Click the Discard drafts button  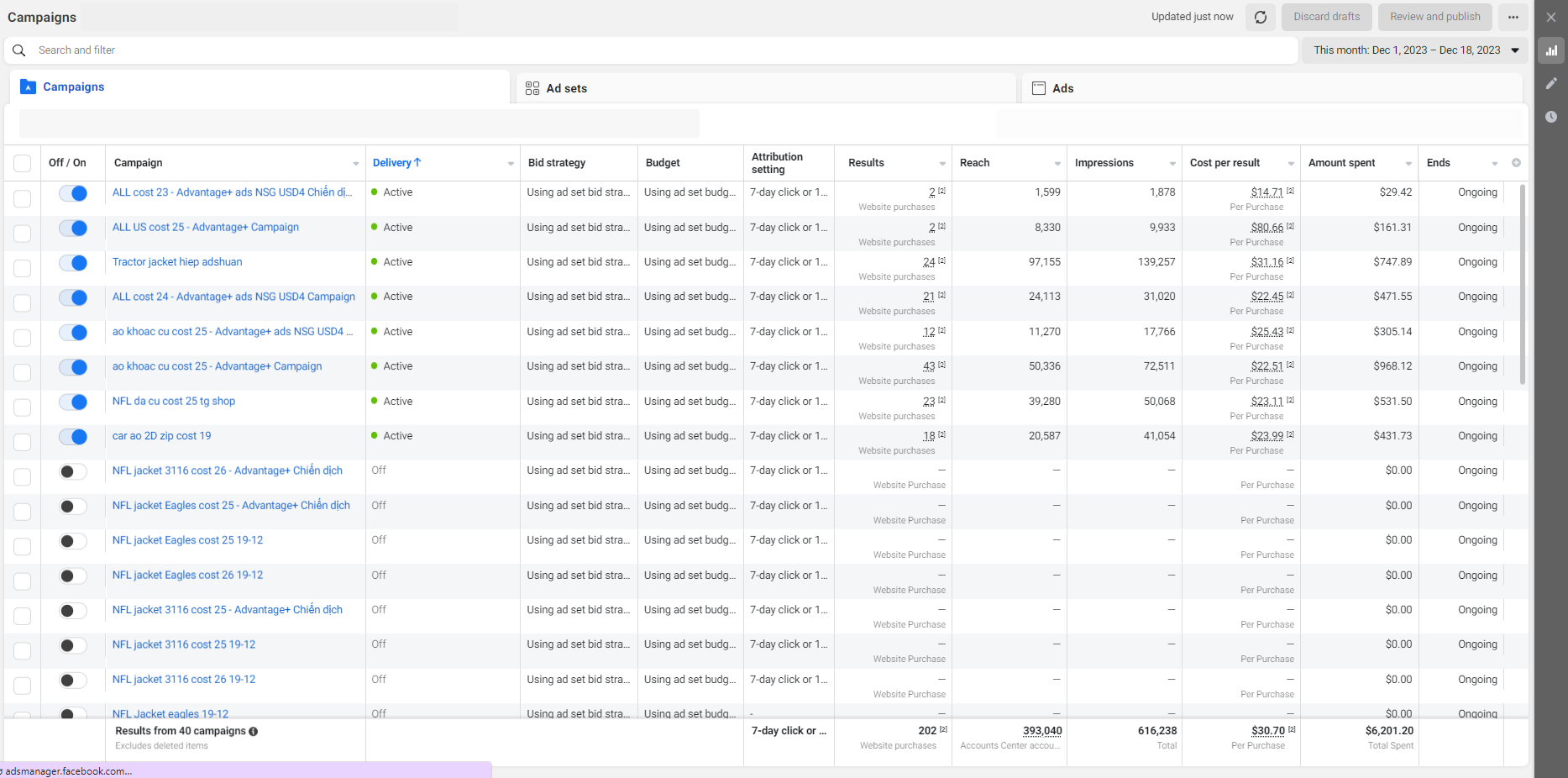pos(1326,17)
